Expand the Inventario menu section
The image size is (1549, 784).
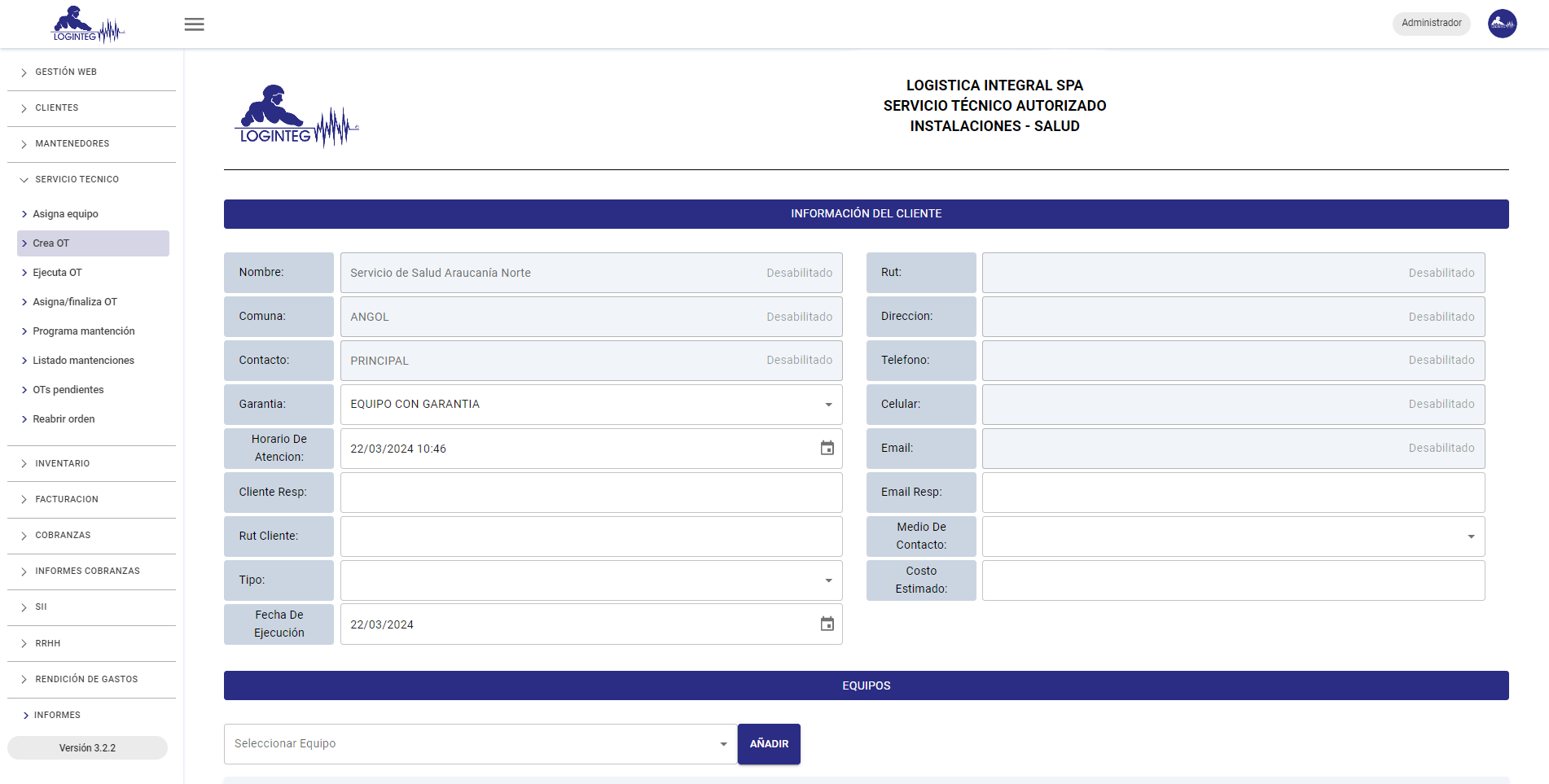(63, 463)
